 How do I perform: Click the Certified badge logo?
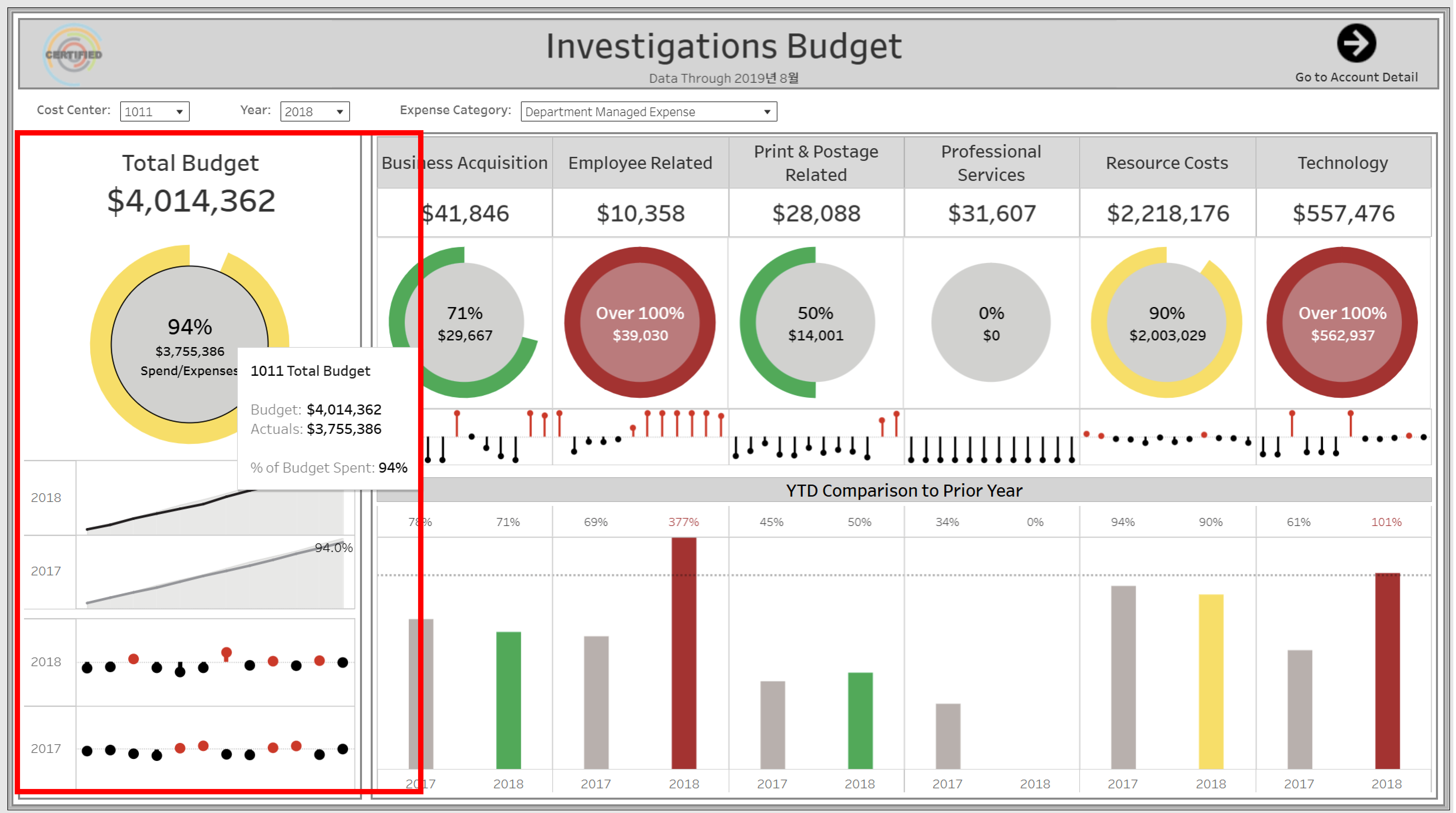pyautogui.click(x=73, y=54)
